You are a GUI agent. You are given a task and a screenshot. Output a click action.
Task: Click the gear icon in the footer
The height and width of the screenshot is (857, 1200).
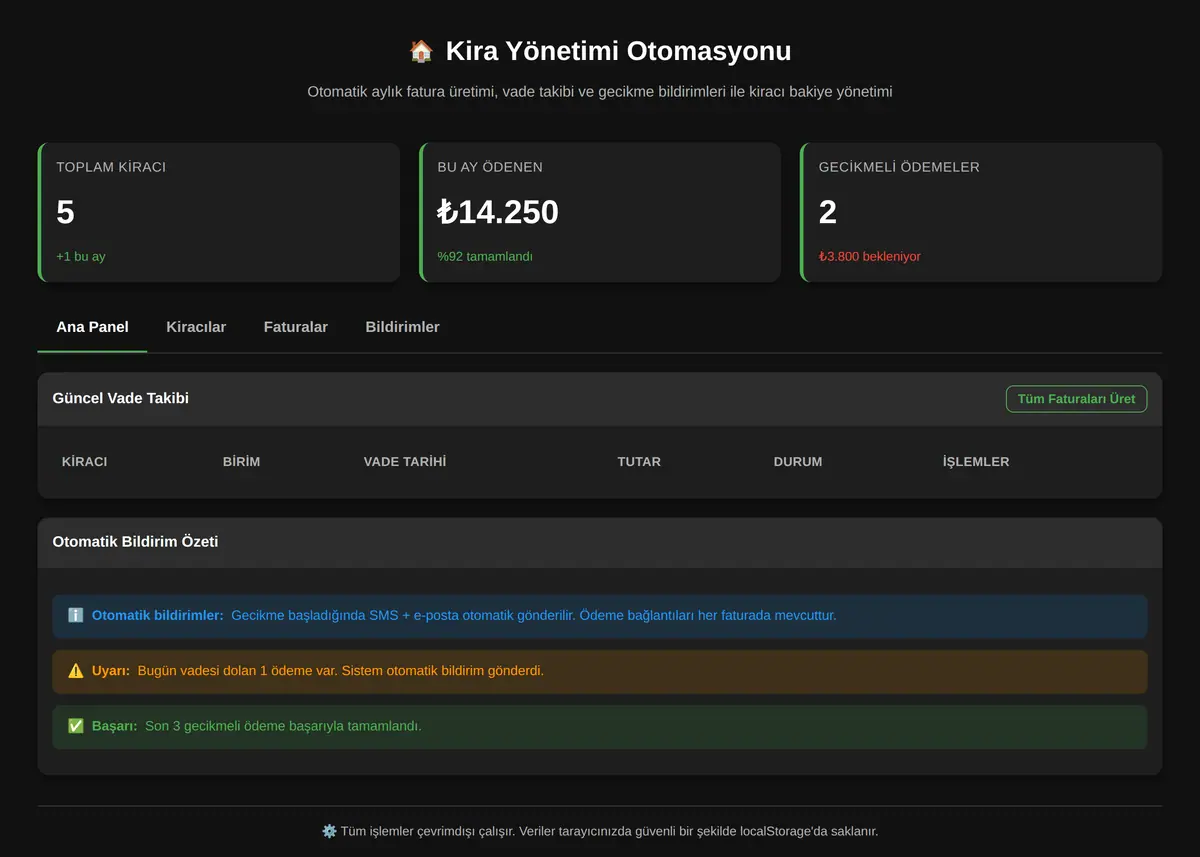(329, 831)
